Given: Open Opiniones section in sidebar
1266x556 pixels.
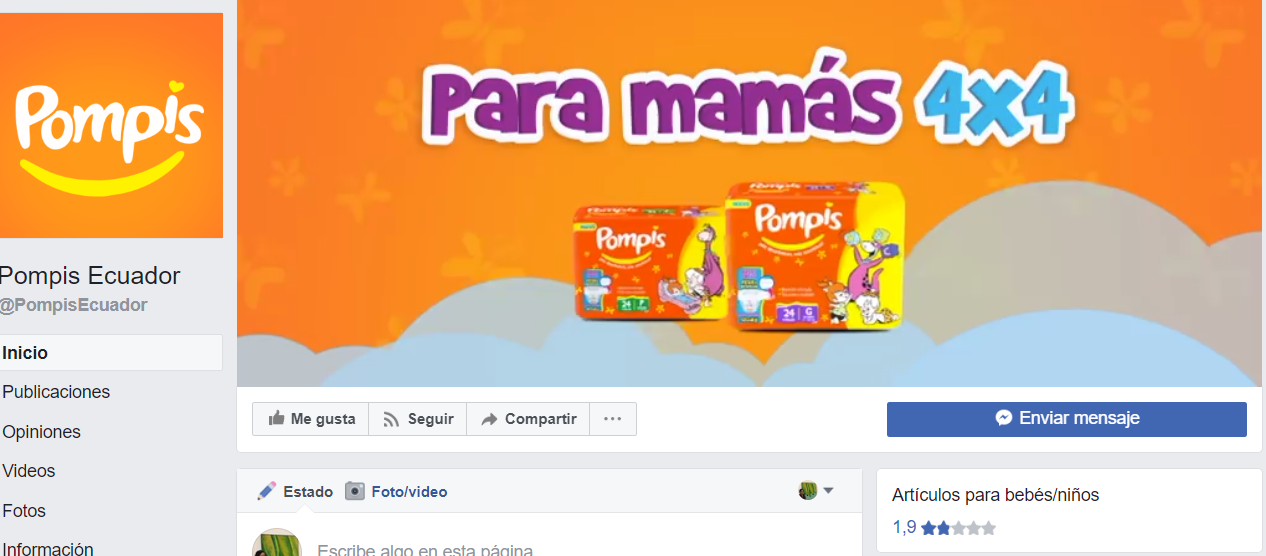Looking at the screenshot, I should tap(41, 432).
